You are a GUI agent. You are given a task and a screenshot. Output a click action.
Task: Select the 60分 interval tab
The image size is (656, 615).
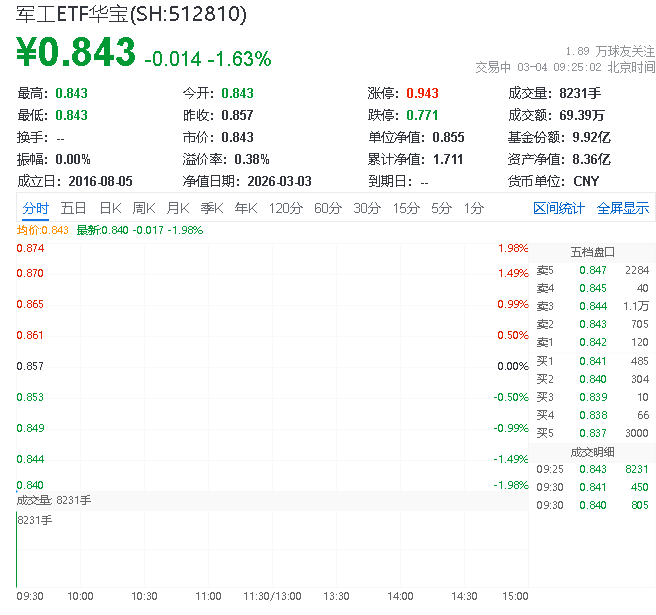[x=327, y=208]
